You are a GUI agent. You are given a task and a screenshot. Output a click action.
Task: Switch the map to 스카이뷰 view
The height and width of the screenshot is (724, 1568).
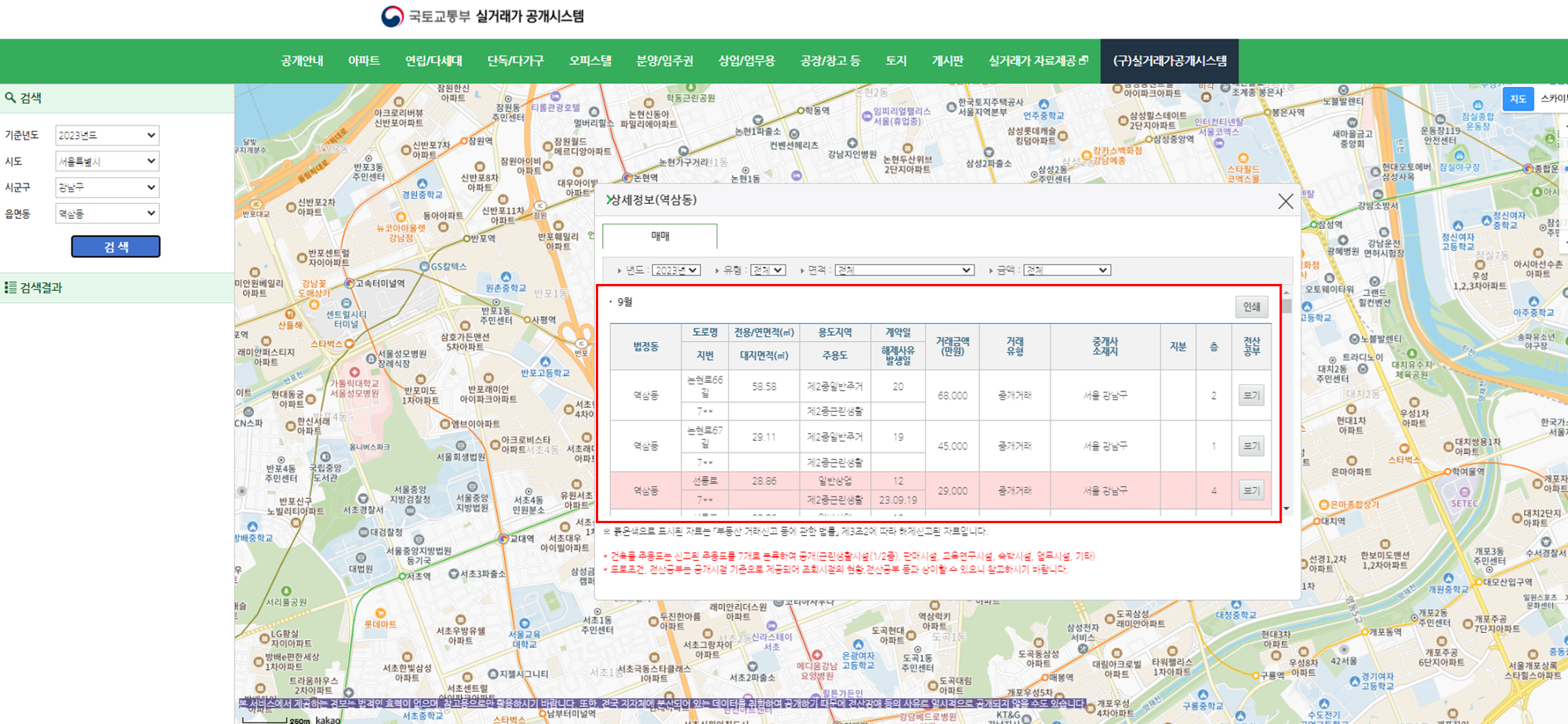click(1556, 99)
